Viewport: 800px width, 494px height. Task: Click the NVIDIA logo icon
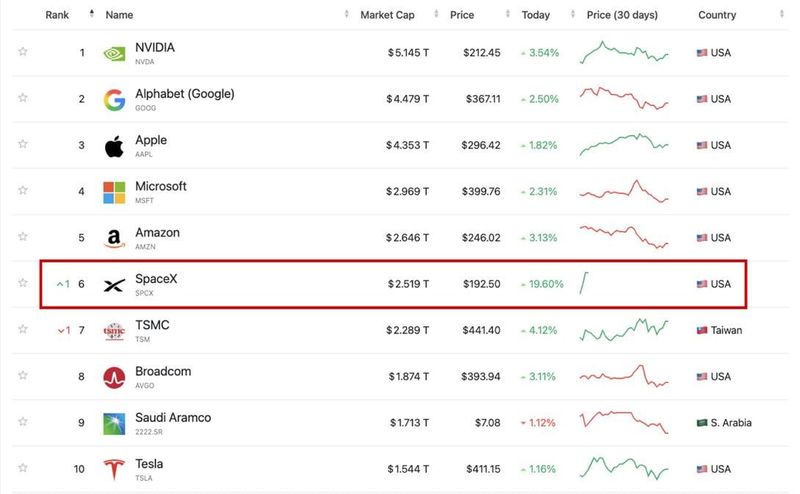(x=114, y=53)
